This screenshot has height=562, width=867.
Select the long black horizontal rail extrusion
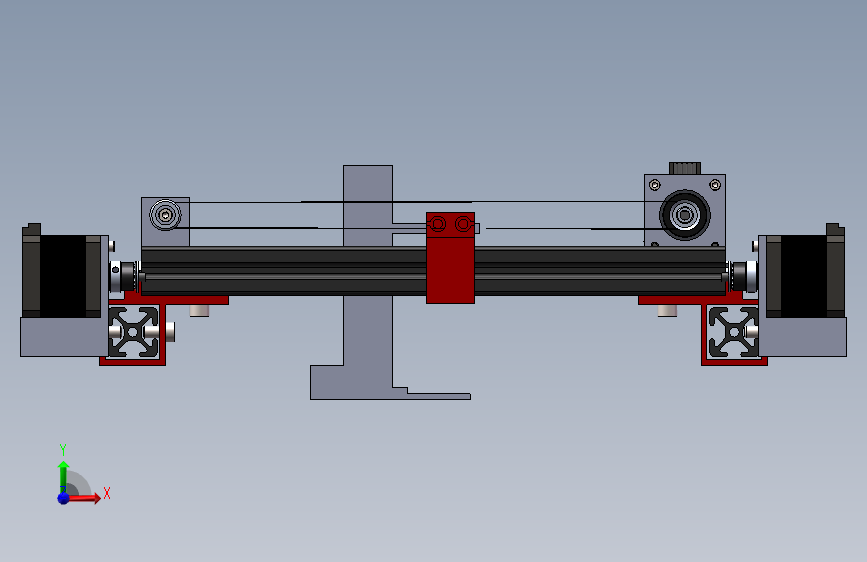433,271
